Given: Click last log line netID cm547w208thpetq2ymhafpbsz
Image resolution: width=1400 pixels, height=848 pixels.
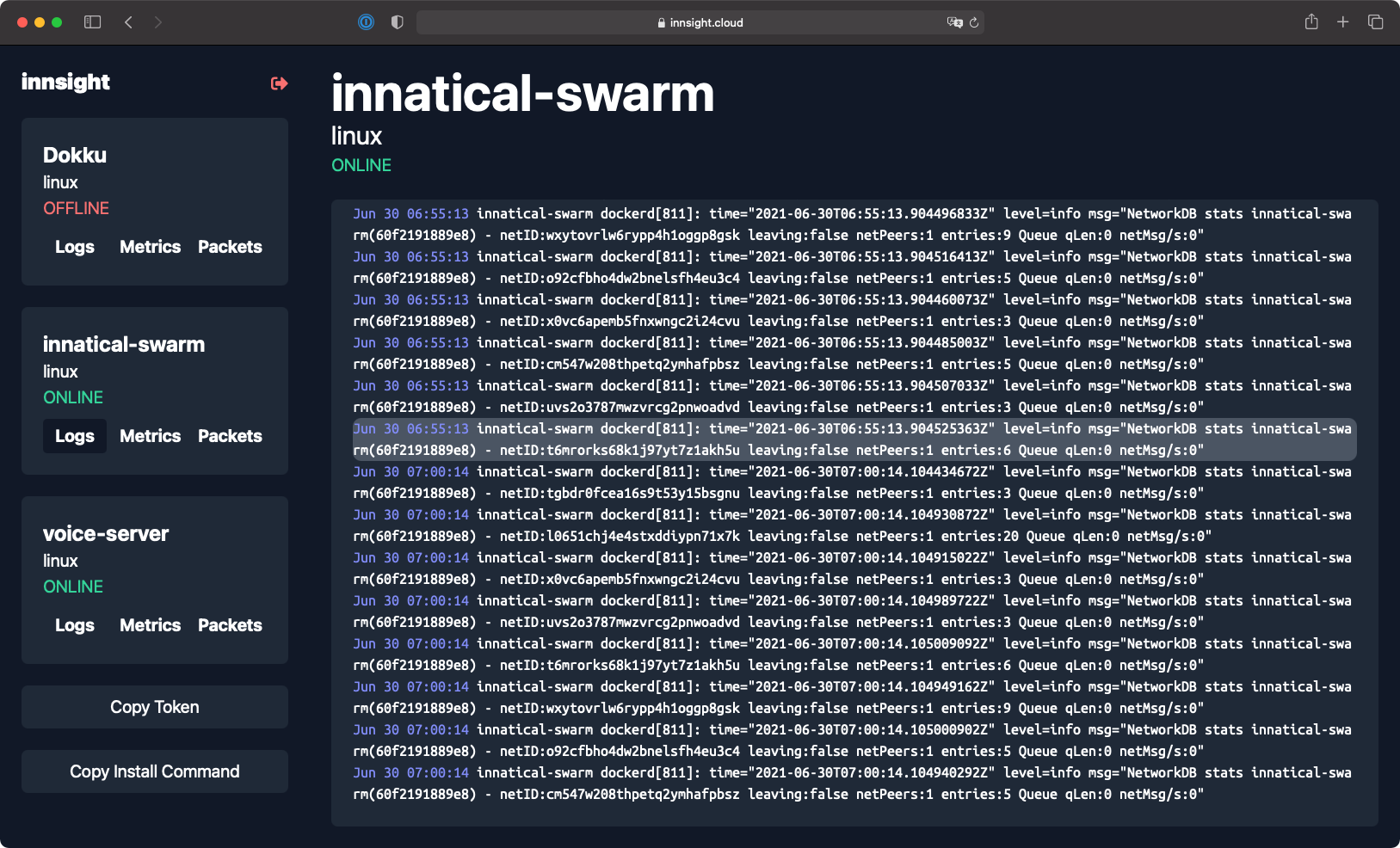Looking at the screenshot, I should point(854,783).
